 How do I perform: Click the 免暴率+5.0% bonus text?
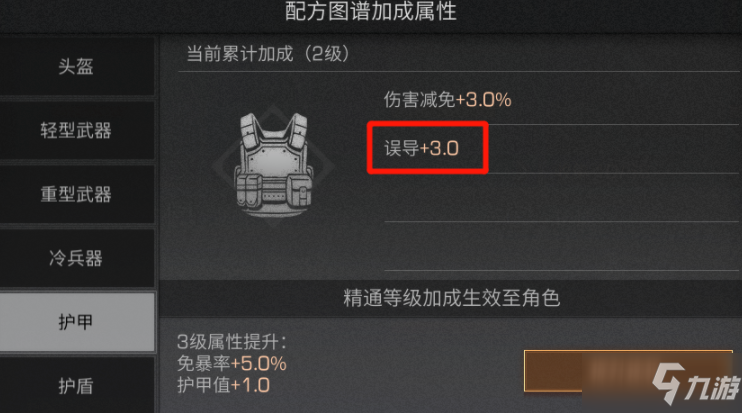tap(232, 363)
